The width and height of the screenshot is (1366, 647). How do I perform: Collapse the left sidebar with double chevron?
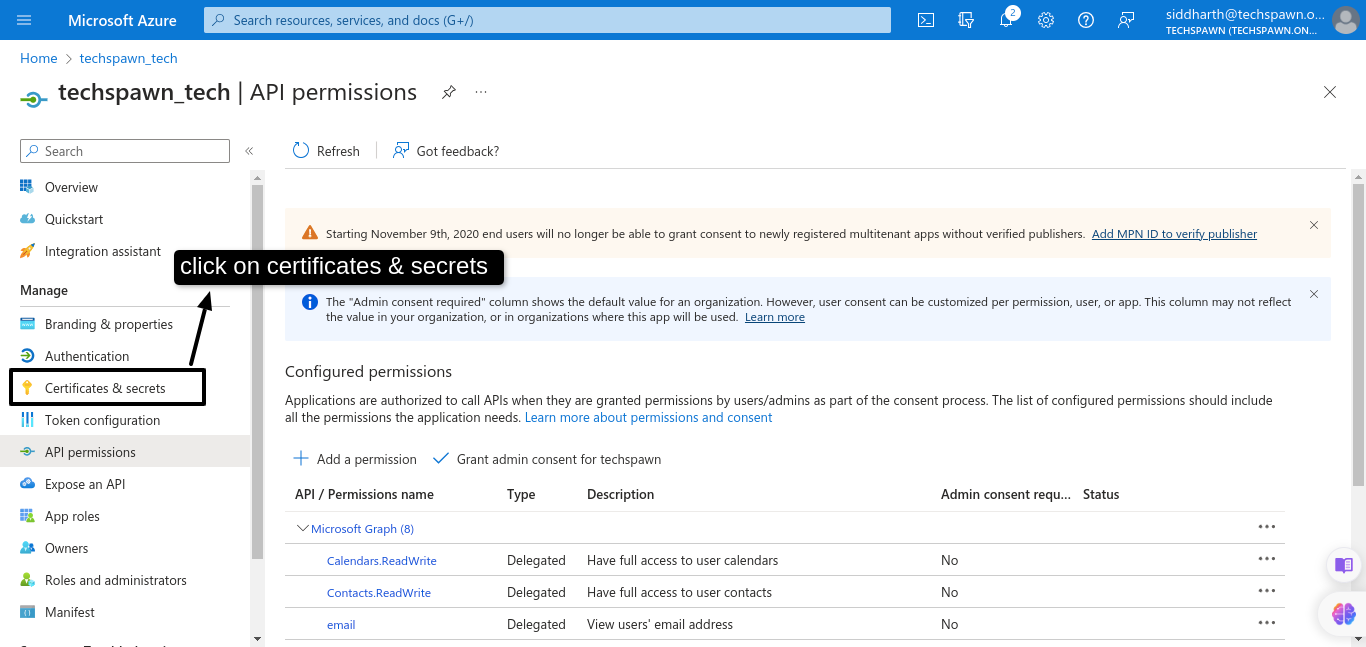click(249, 151)
